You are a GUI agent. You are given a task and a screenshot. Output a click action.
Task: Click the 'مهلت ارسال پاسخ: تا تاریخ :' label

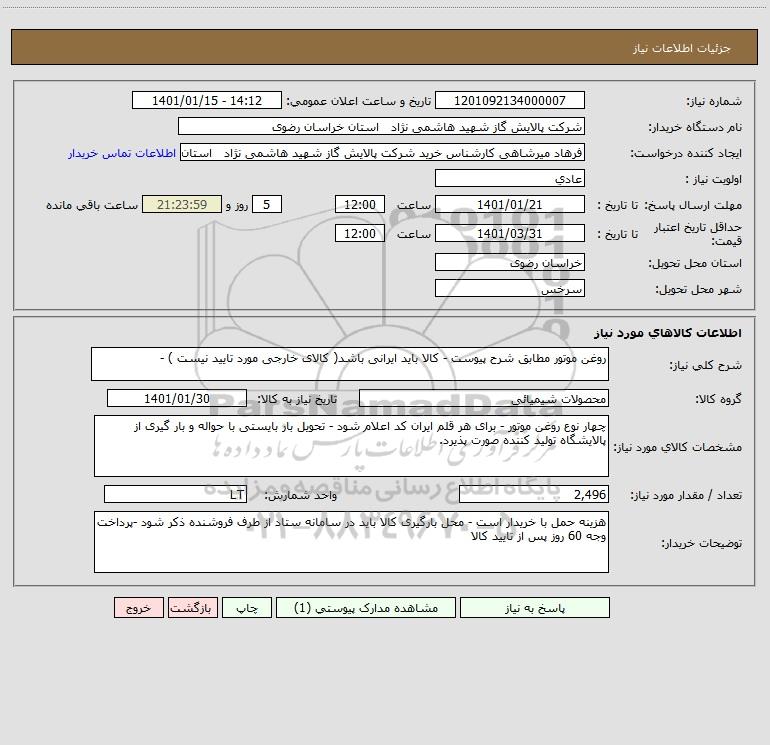669,205
